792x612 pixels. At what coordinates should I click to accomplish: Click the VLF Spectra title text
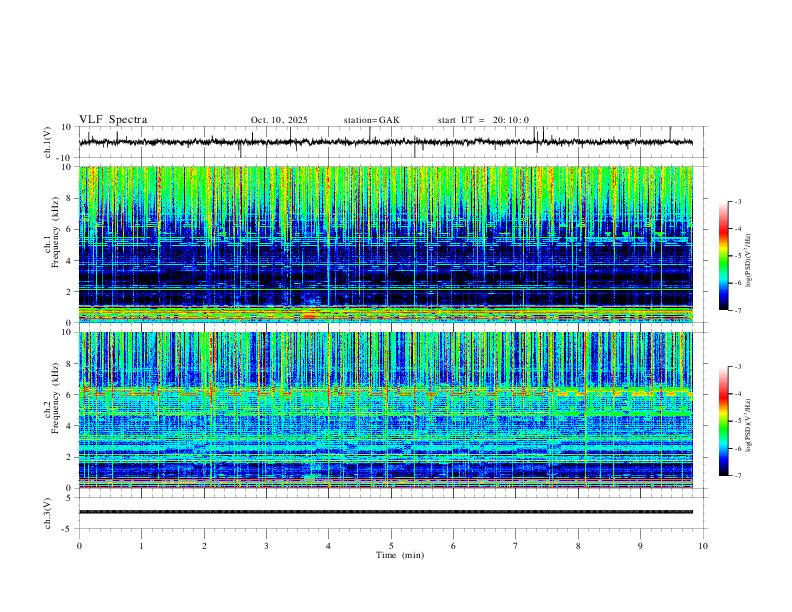point(113,120)
